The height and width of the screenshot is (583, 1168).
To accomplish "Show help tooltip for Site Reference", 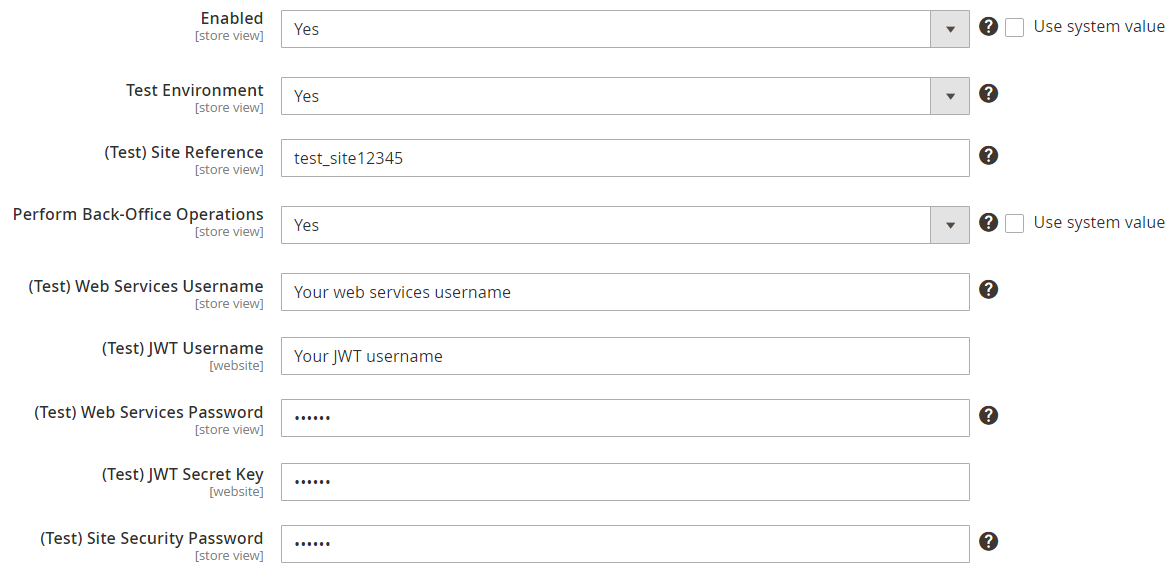I will point(988,156).
